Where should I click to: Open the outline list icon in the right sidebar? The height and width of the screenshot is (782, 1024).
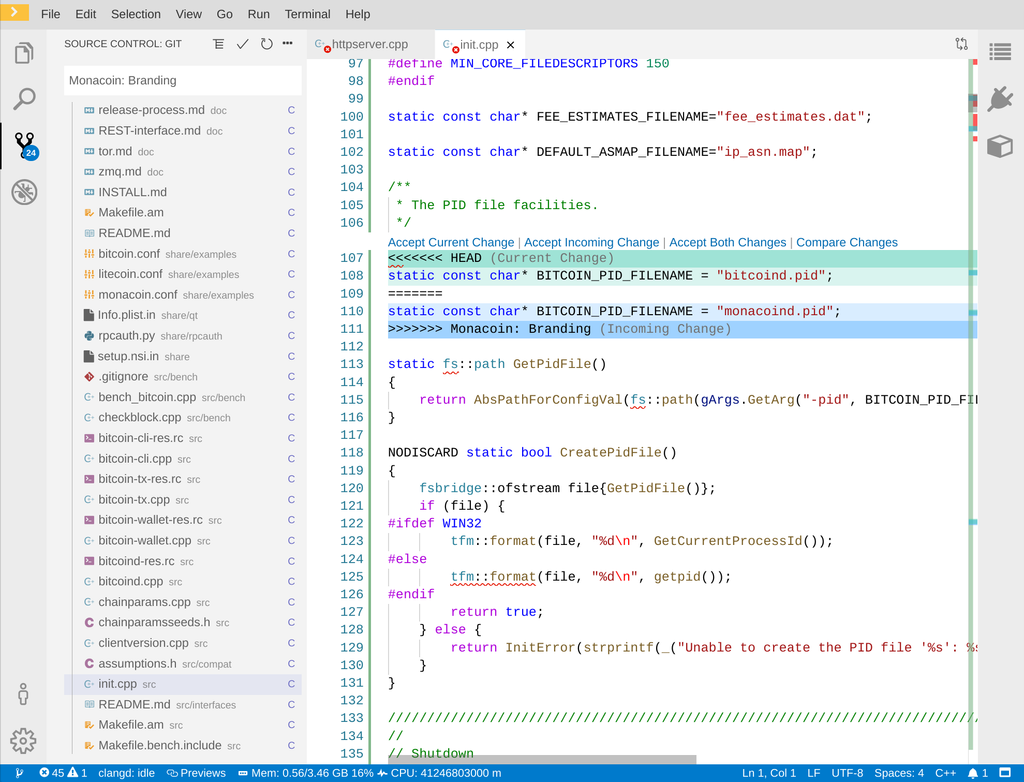pyautogui.click(x=1000, y=52)
